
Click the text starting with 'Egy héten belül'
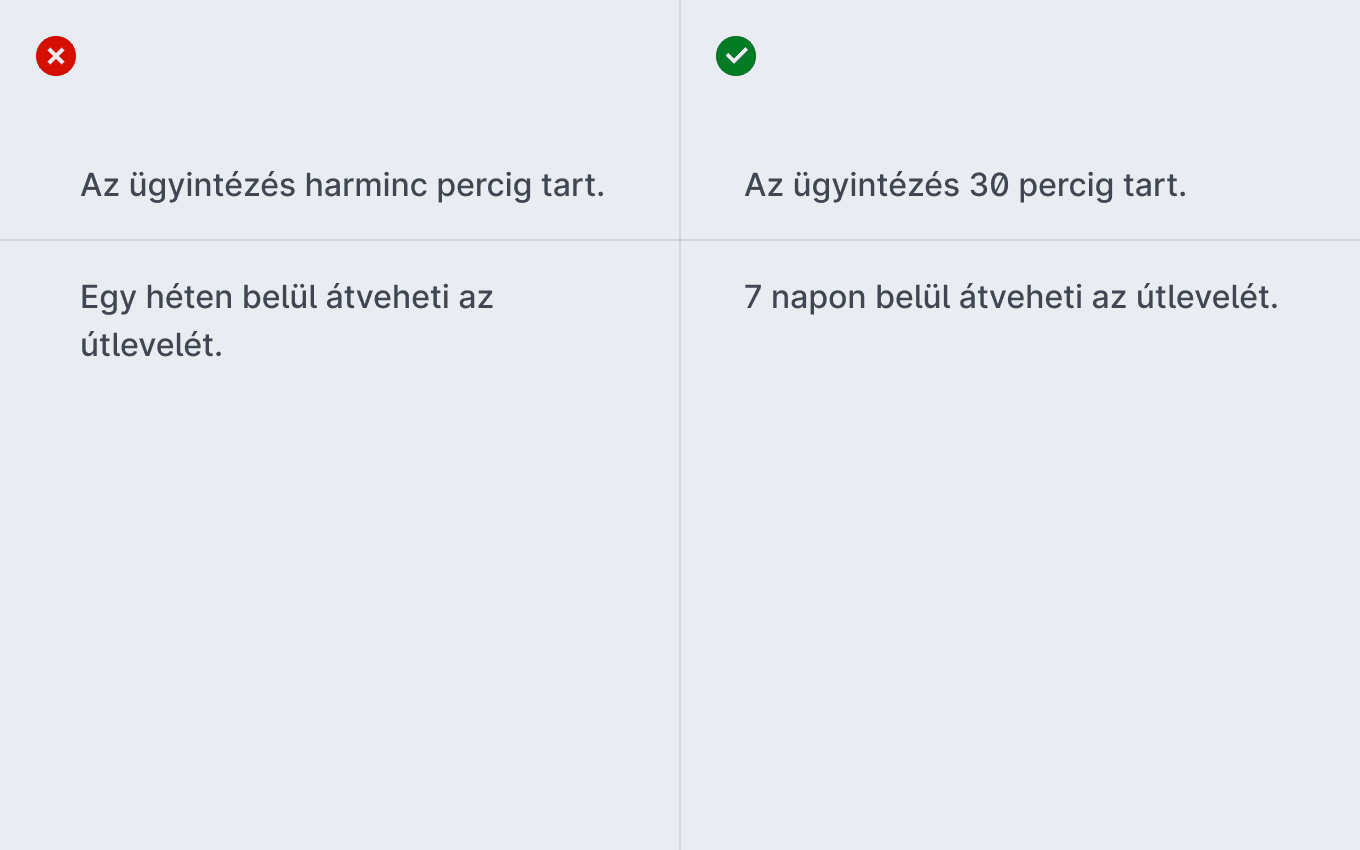tap(287, 321)
